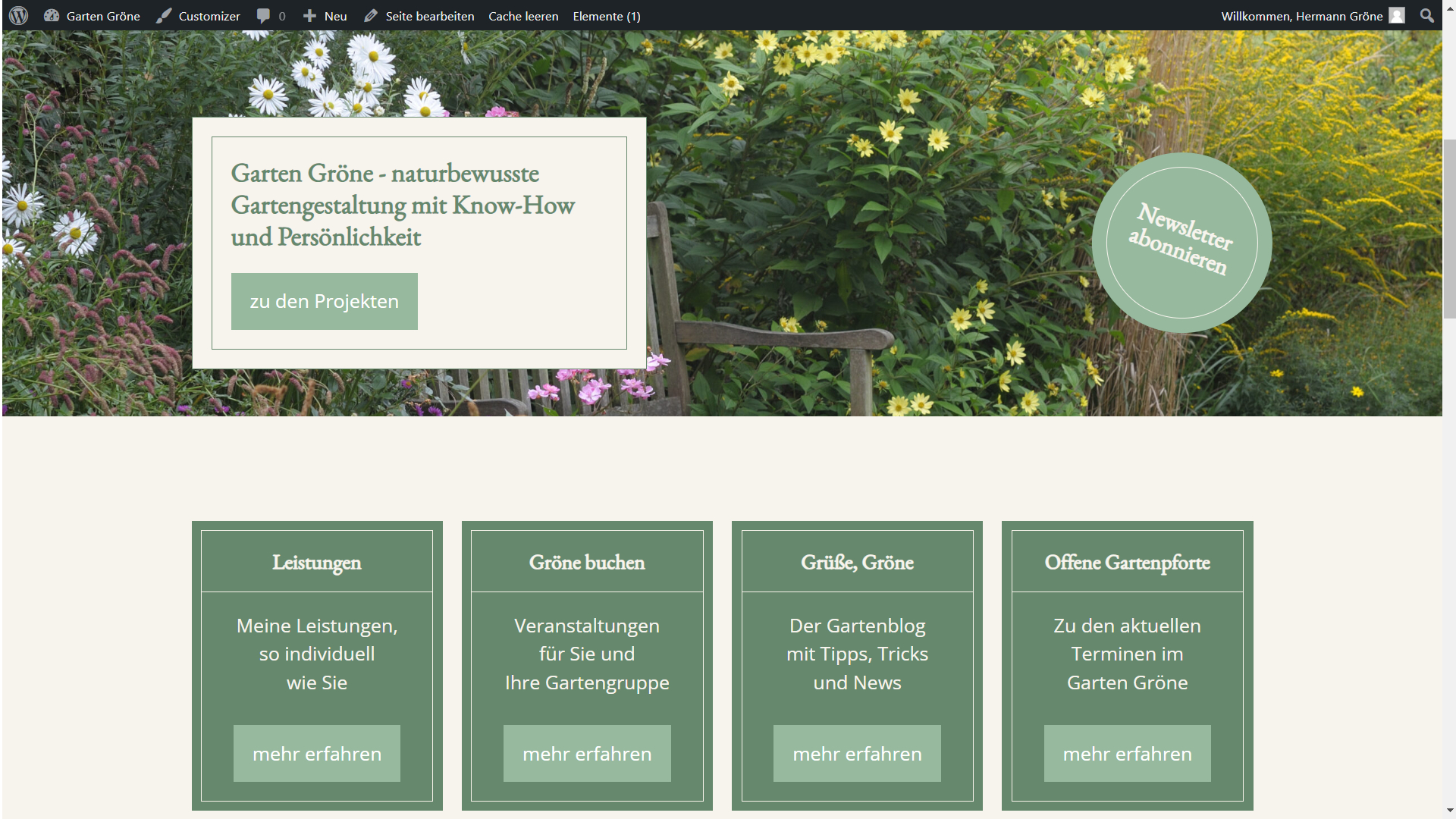Image resolution: width=1456 pixels, height=819 pixels.
Task: Click mehr erfahren in Offene Gartenpforte card
Action: (1127, 754)
